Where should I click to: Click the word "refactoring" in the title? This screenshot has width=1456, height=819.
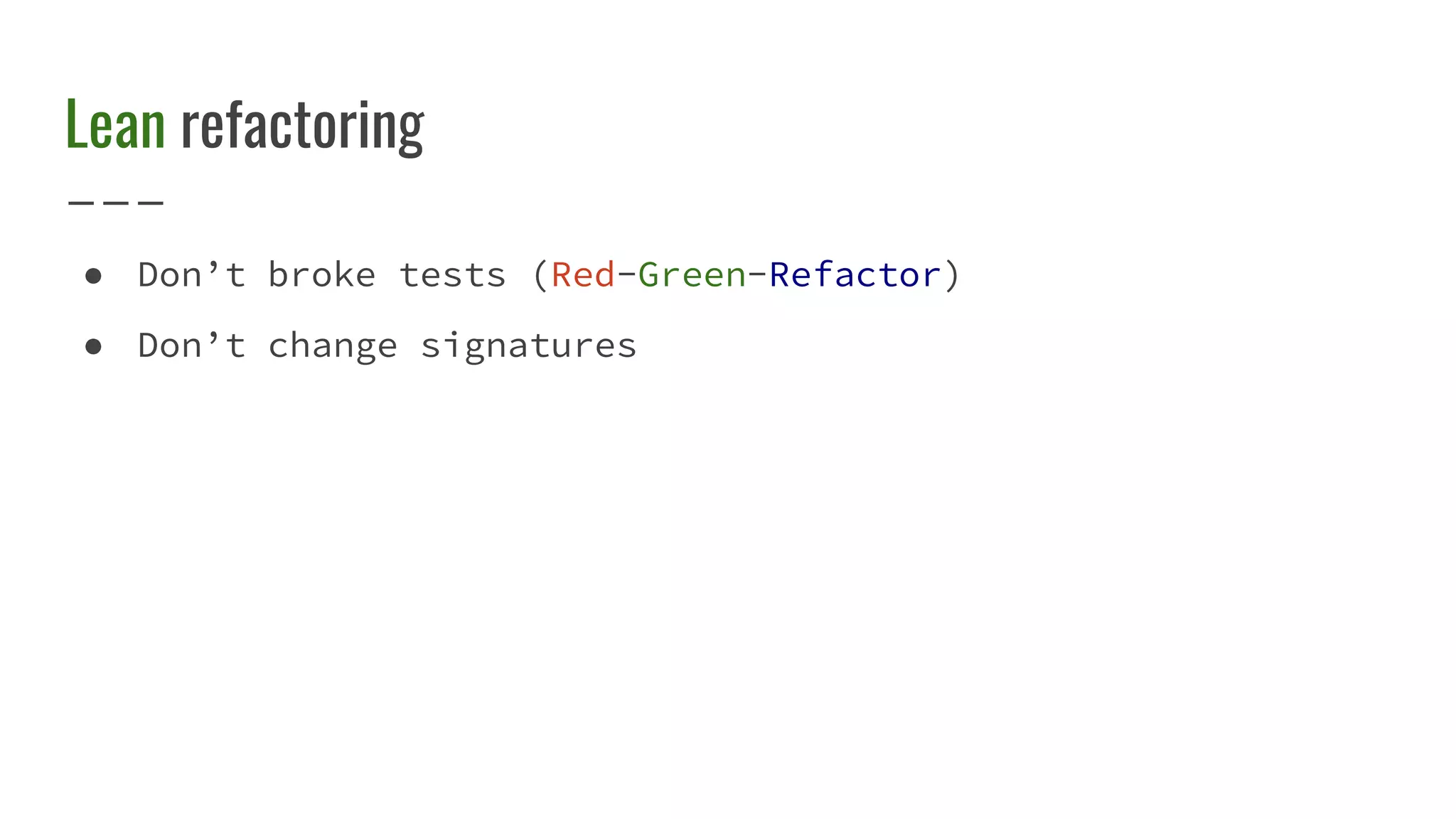302,127
